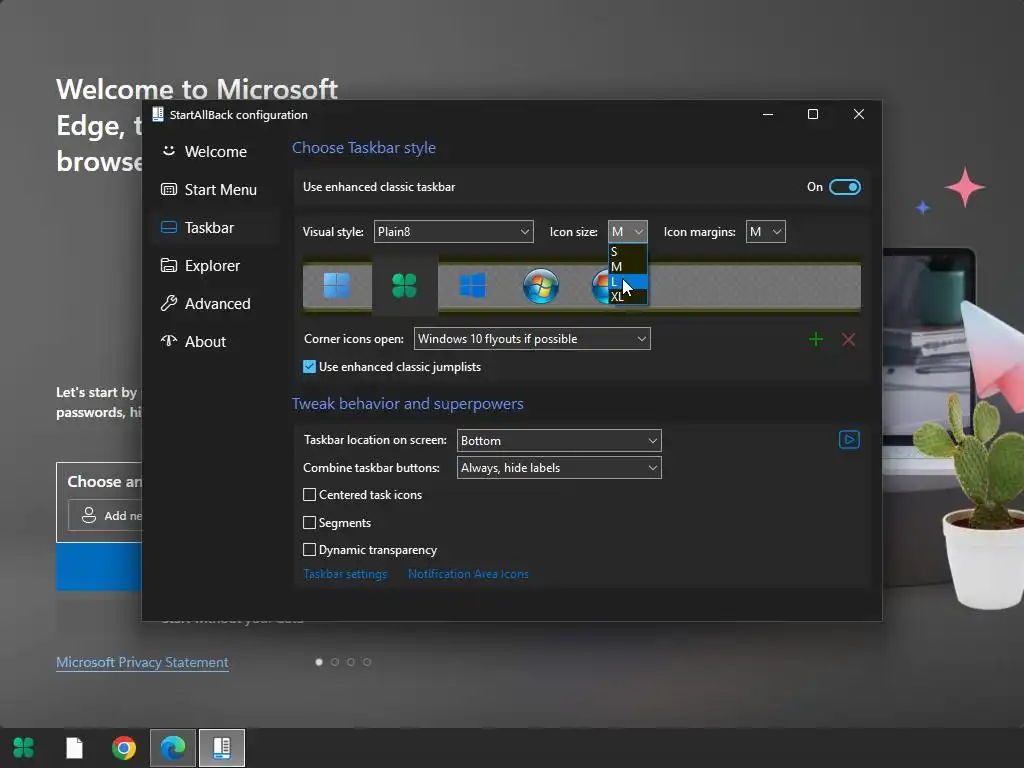Open the Notification Area Icons link

[x=468, y=574]
